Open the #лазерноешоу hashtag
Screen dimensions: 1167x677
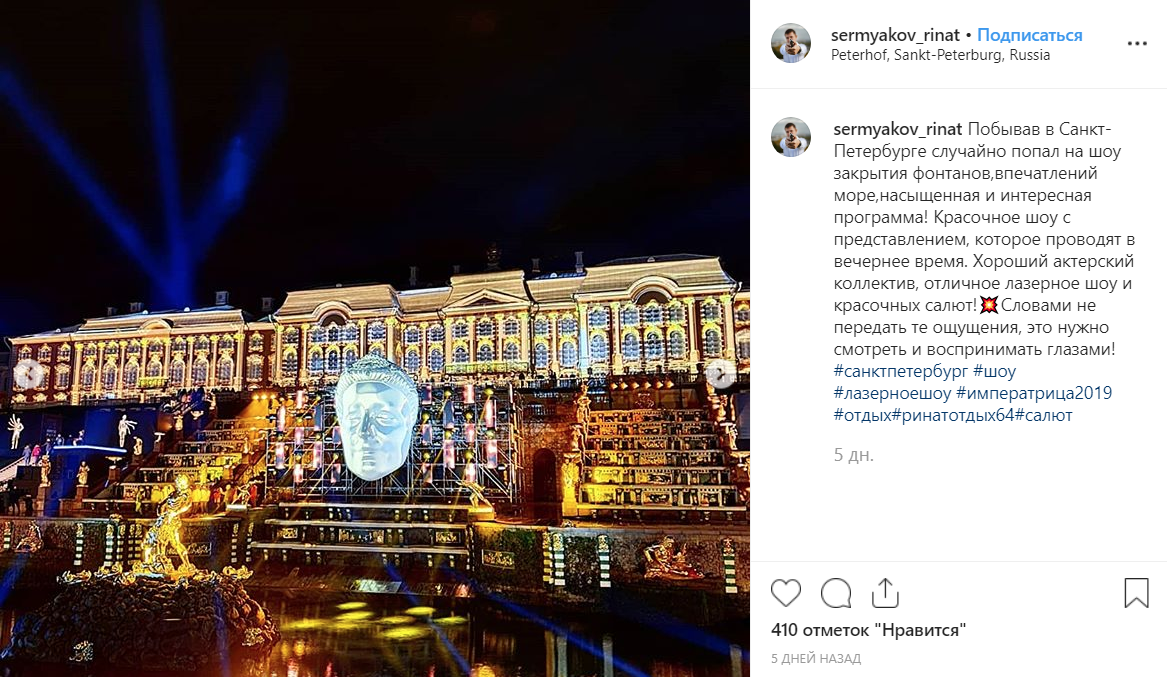coord(892,393)
